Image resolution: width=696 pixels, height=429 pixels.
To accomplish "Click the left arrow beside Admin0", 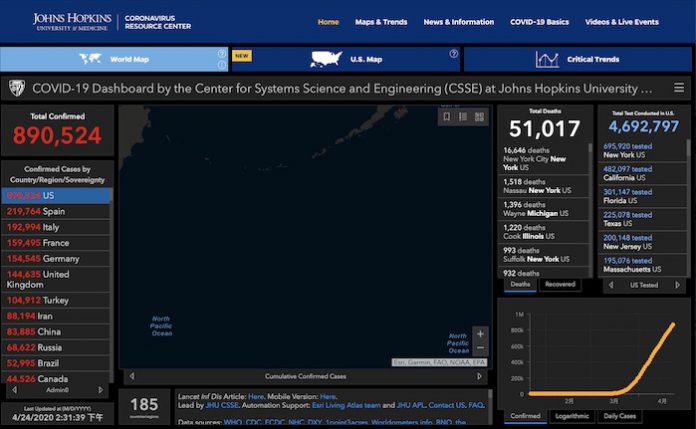I will pos(15,390).
